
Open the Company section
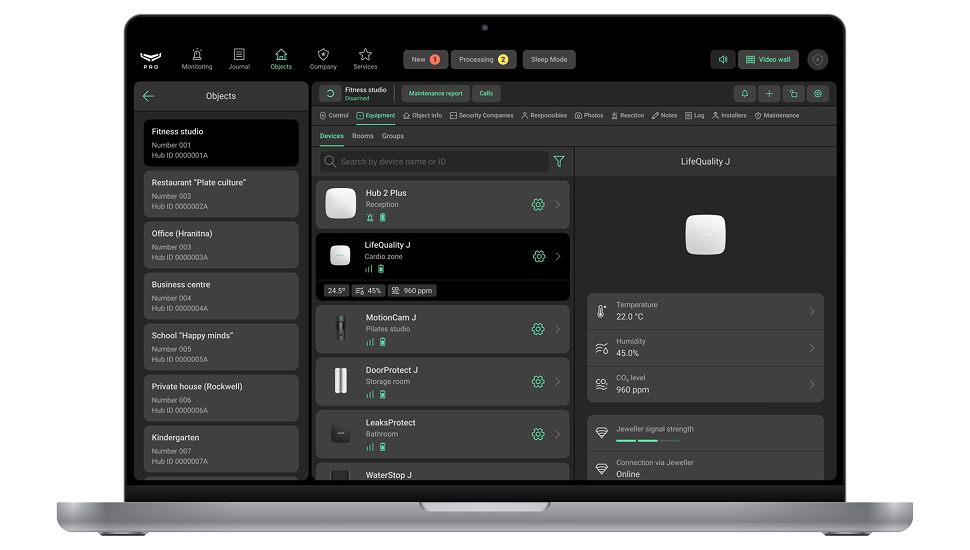tap(323, 59)
